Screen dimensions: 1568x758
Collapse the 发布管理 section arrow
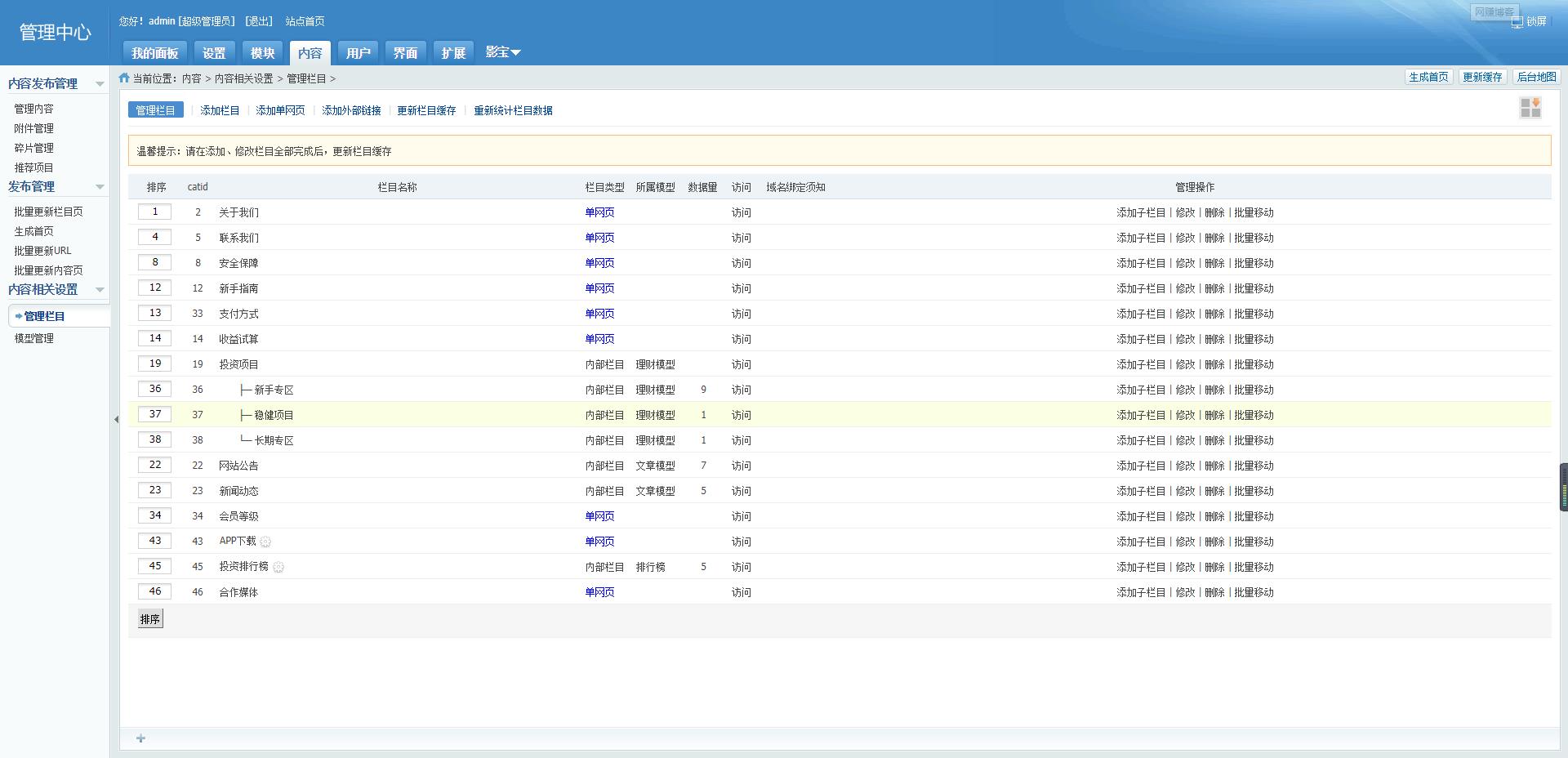100,187
